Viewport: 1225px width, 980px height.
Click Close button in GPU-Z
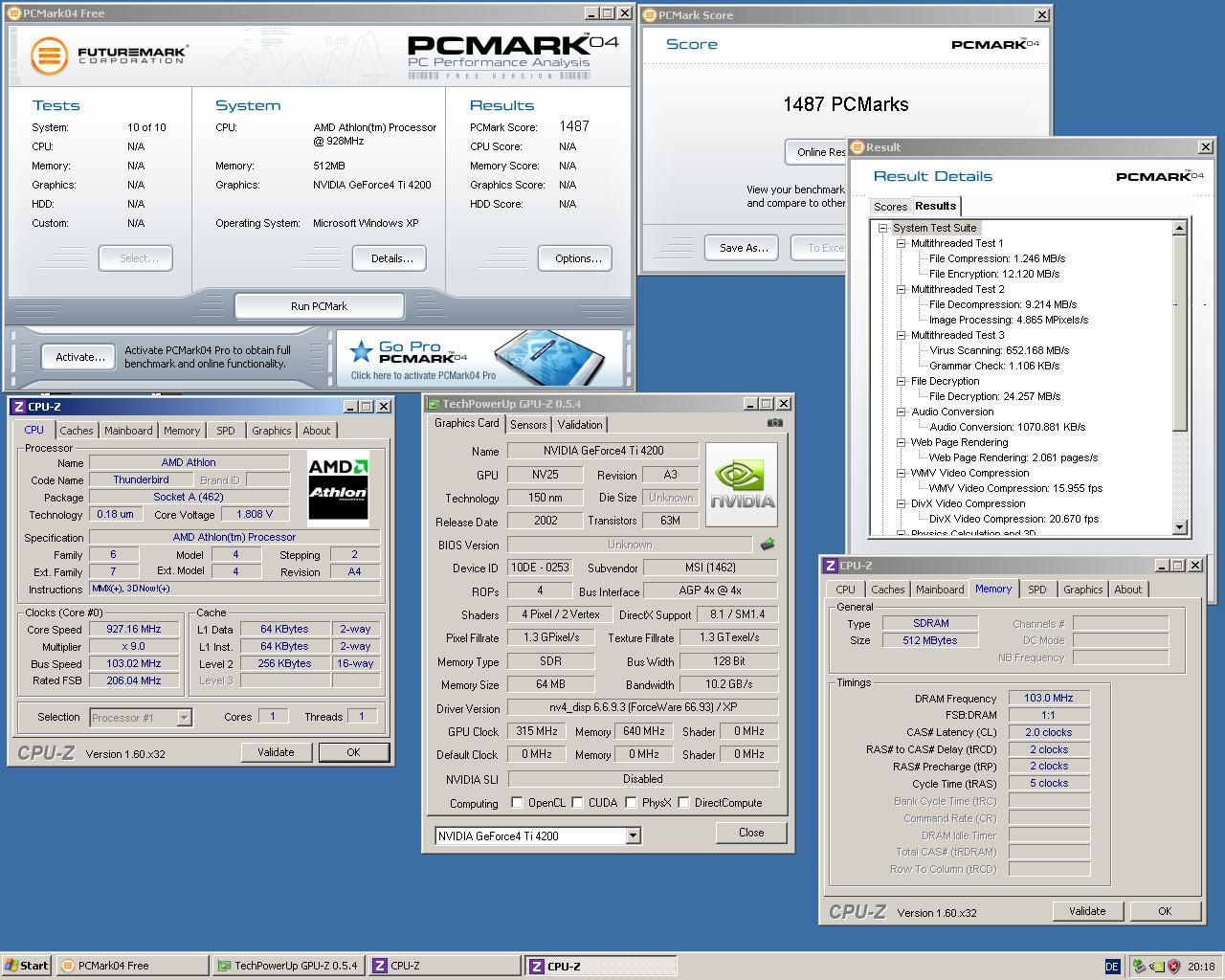751,833
